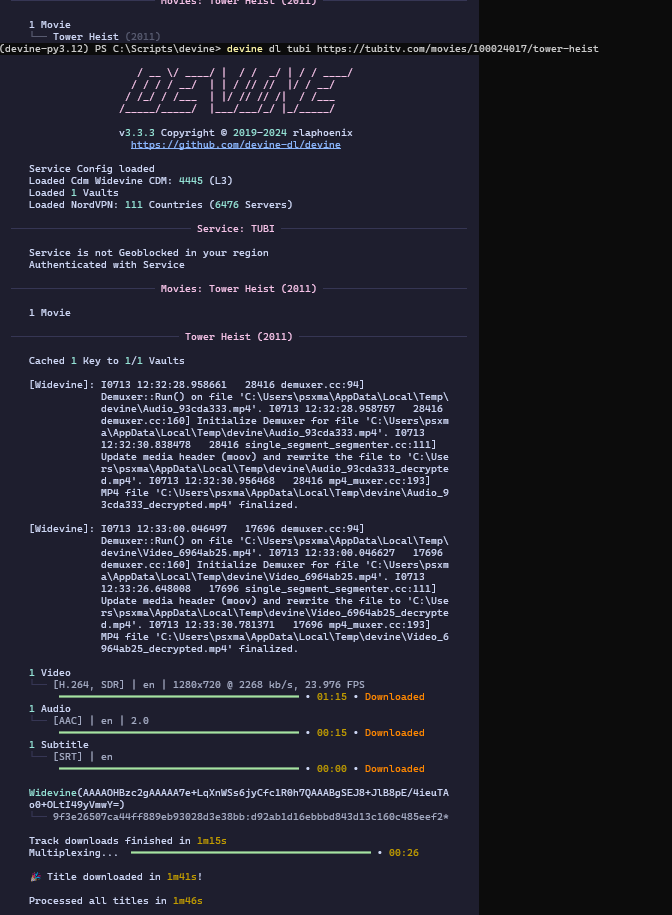
Task: Select 'Loaded NordVPN: 111 Countries' line
Action: pos(160,205)
